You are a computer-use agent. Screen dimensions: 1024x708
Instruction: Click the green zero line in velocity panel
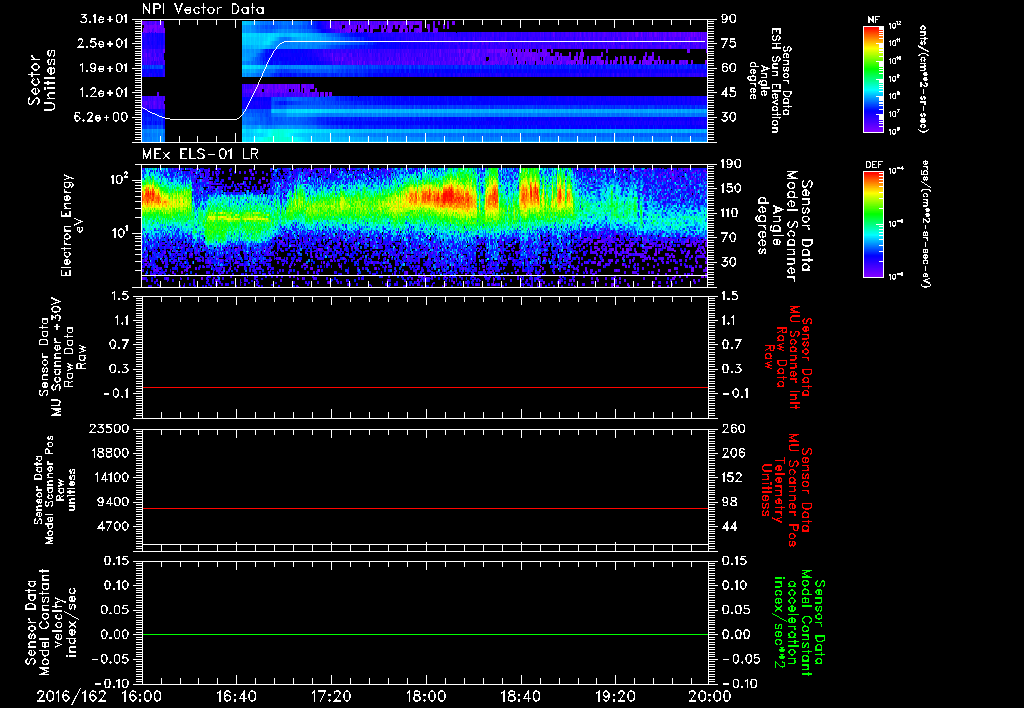[425, 634]
